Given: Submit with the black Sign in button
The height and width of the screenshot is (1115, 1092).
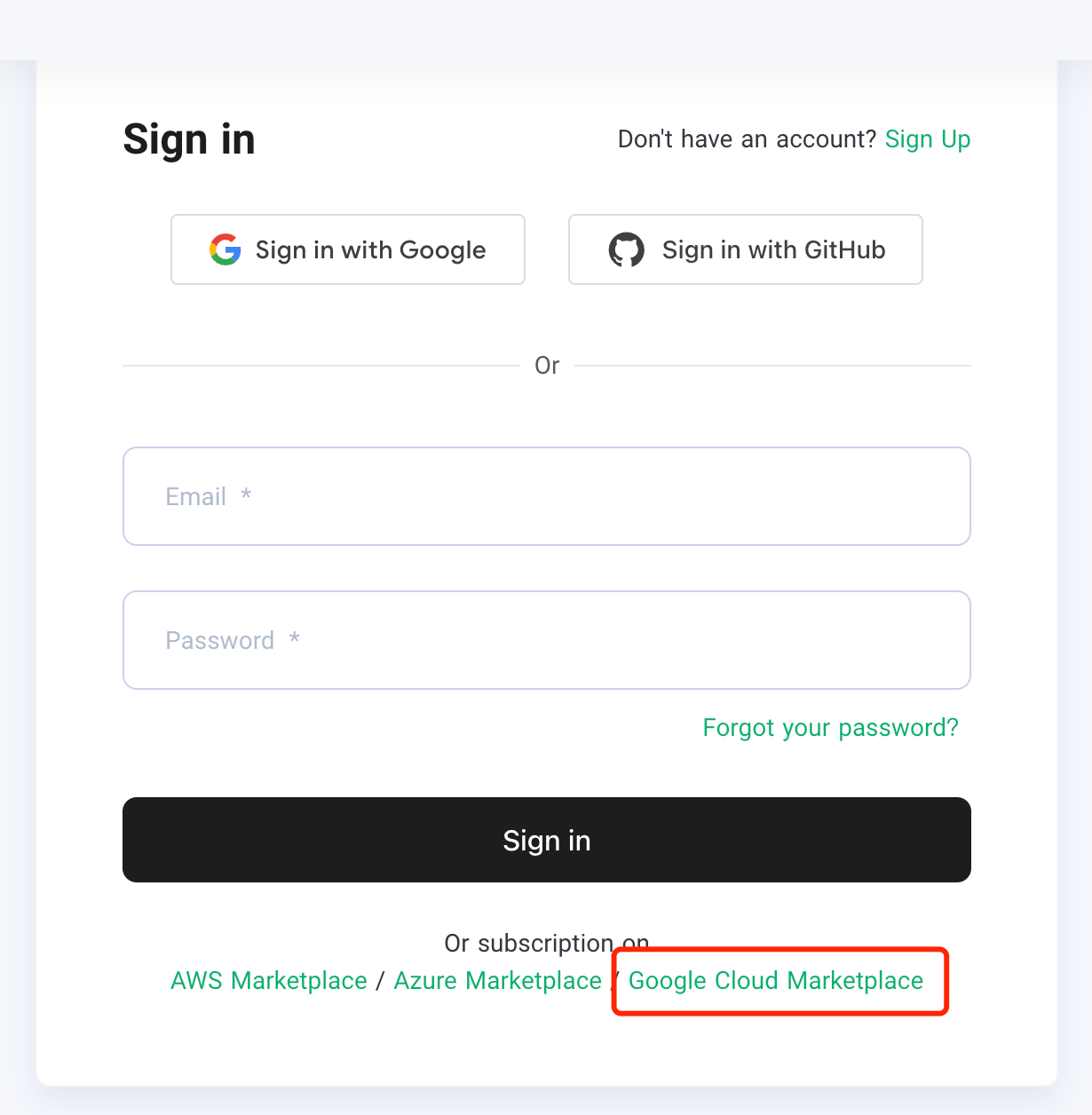Looking at the screenshot, I should point(546,840).
